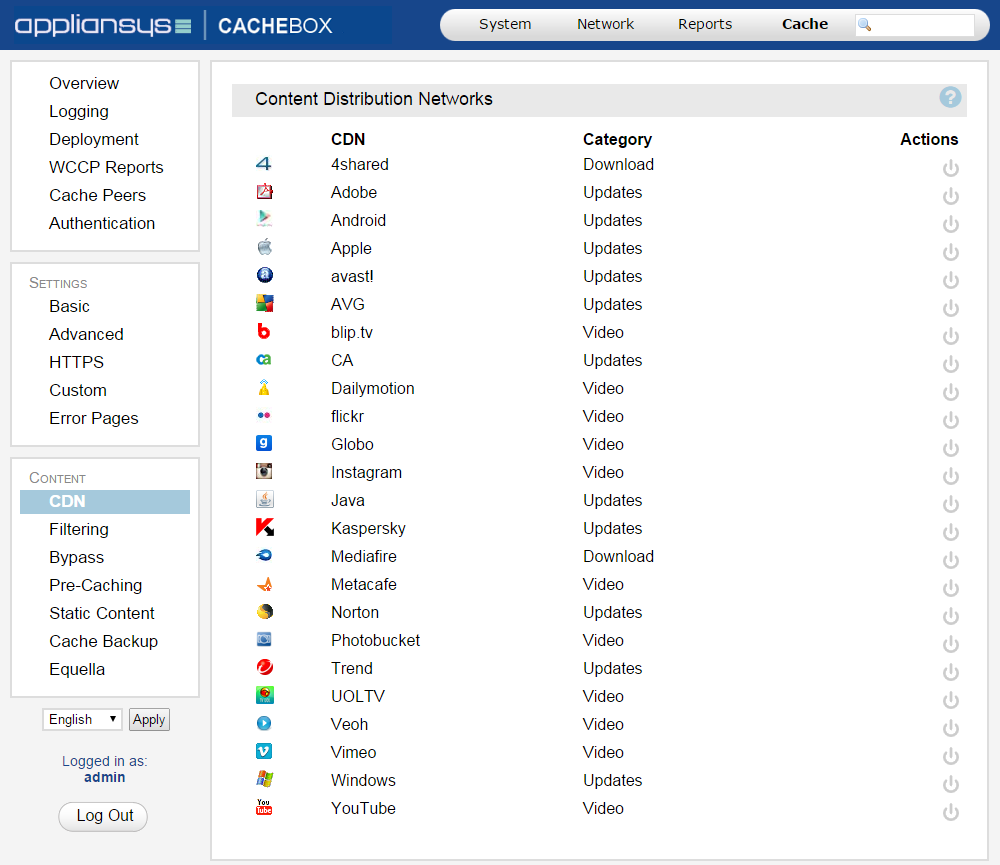
Task: Click the YouTube logo icon
Action: [264, 807]
